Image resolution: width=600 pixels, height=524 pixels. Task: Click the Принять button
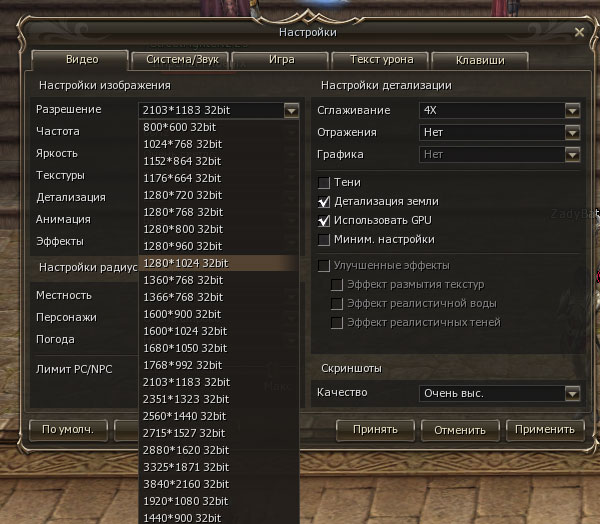[x=375, y=430]
